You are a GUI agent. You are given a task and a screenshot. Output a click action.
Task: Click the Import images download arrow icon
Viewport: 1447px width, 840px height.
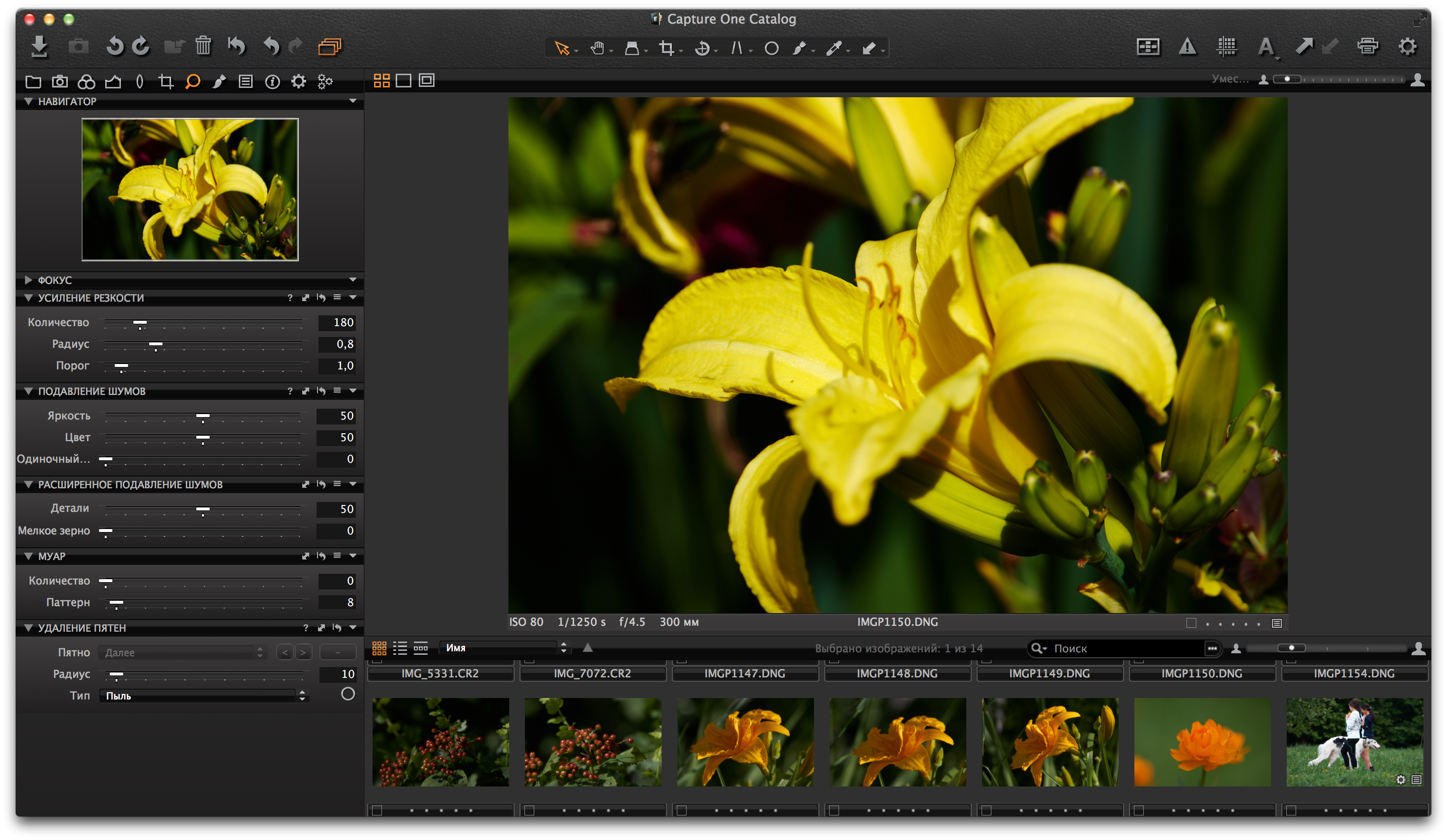pos(39,47)
